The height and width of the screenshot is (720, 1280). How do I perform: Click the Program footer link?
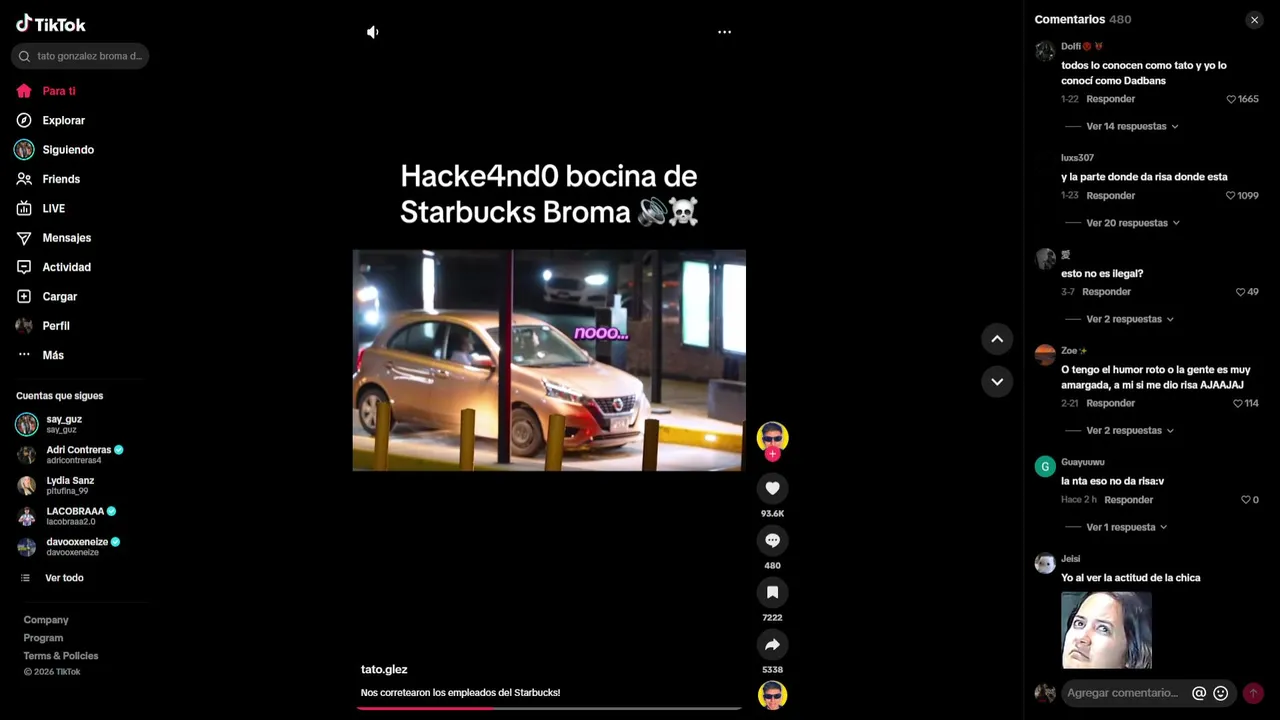click(x=43, y=638)
